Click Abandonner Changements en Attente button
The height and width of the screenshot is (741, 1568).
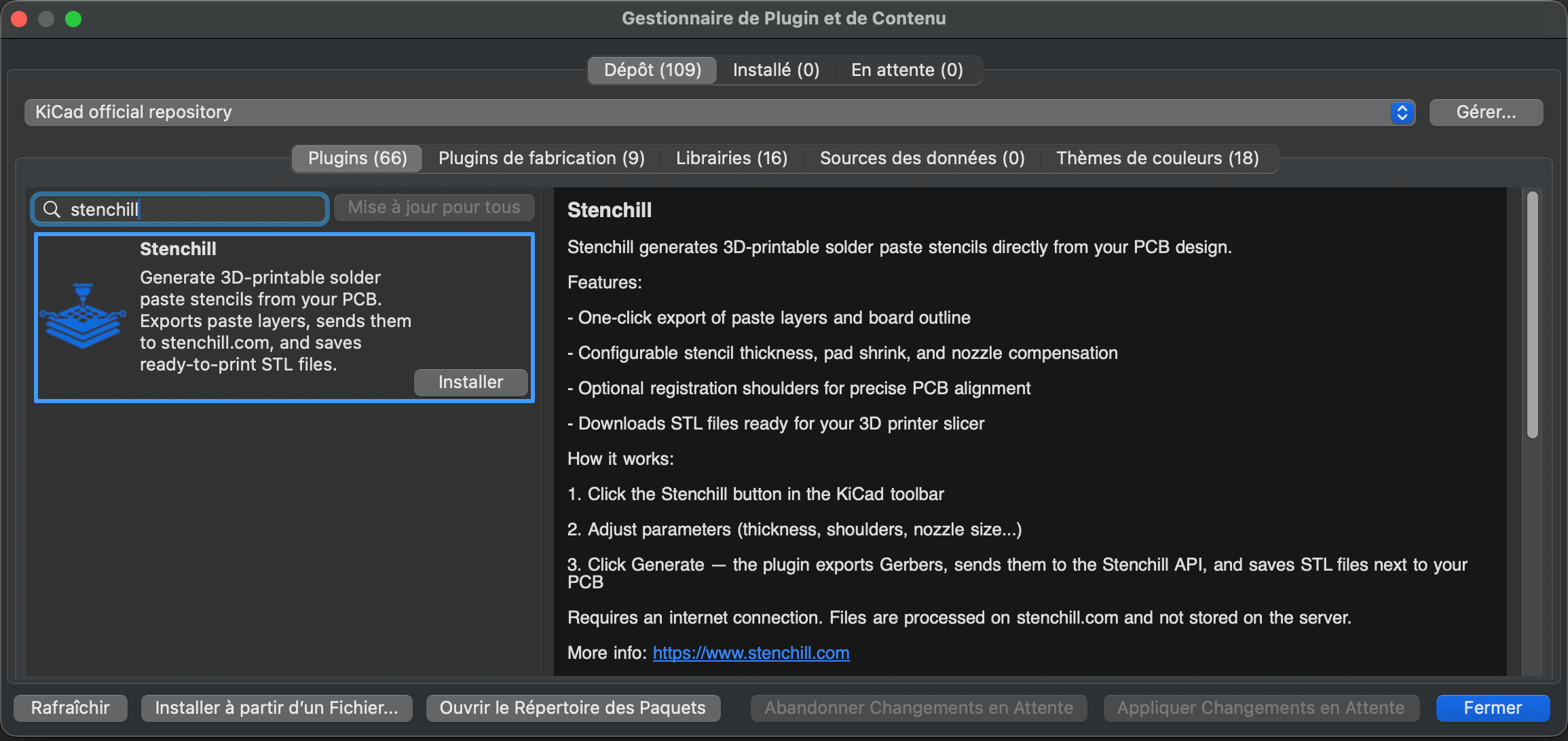tap(918, 708)
